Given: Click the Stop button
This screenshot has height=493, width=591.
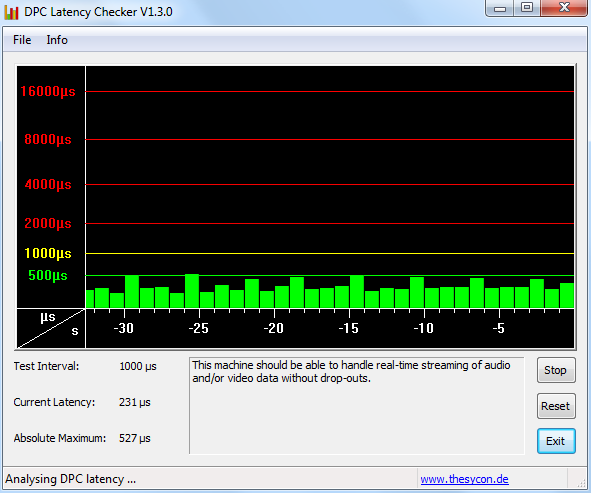Looking at the screenshot, I should pos(556,370).
